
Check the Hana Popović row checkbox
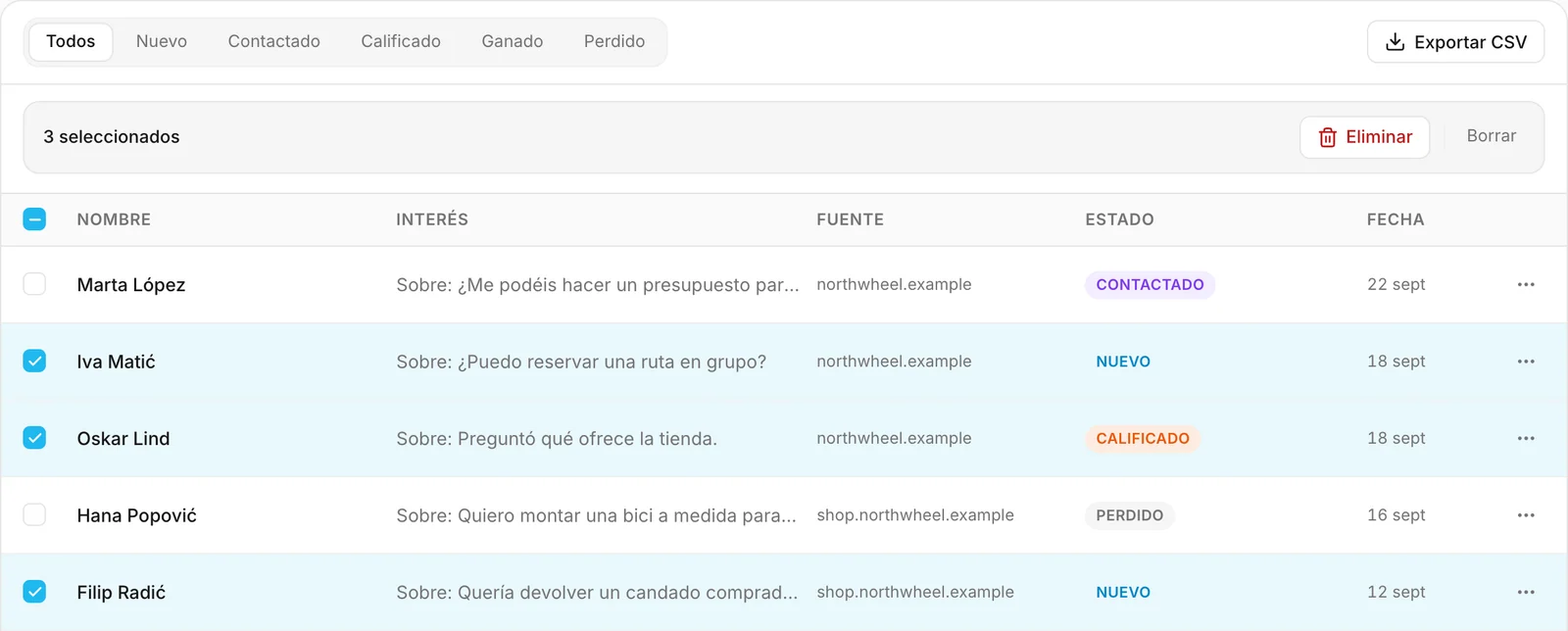pos(34,514)
